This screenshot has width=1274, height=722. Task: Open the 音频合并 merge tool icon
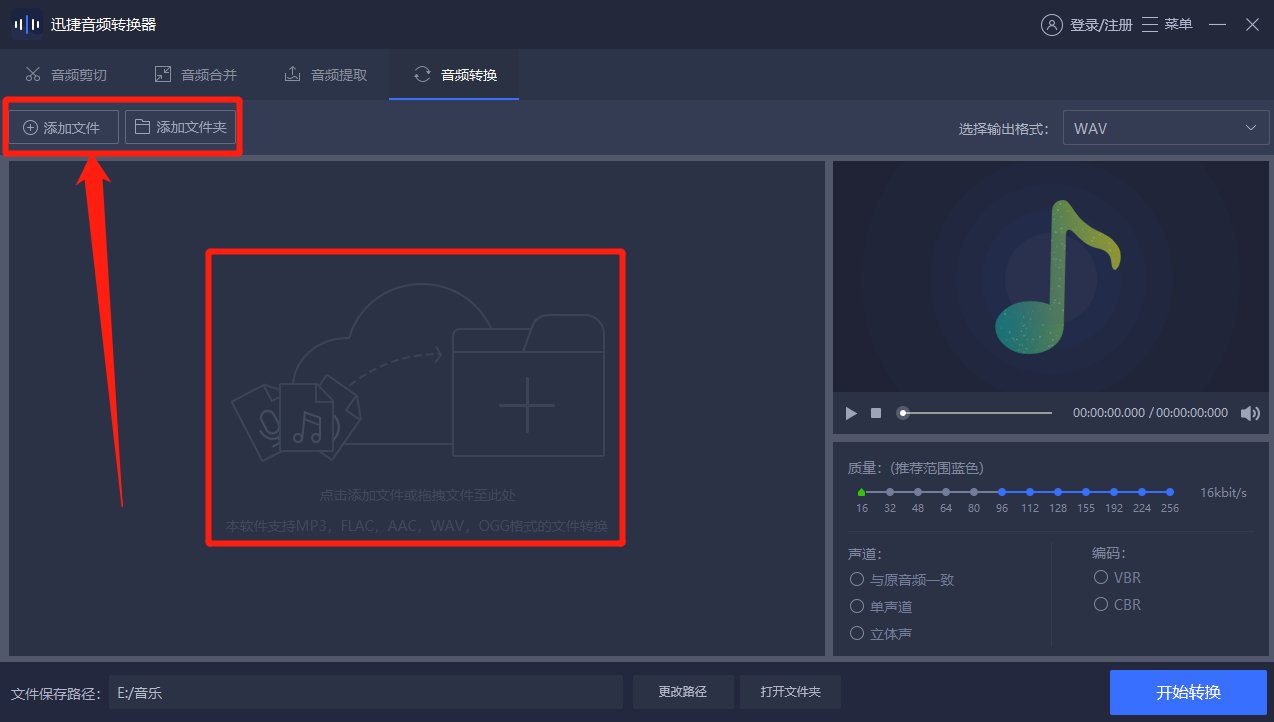point(163,73)
